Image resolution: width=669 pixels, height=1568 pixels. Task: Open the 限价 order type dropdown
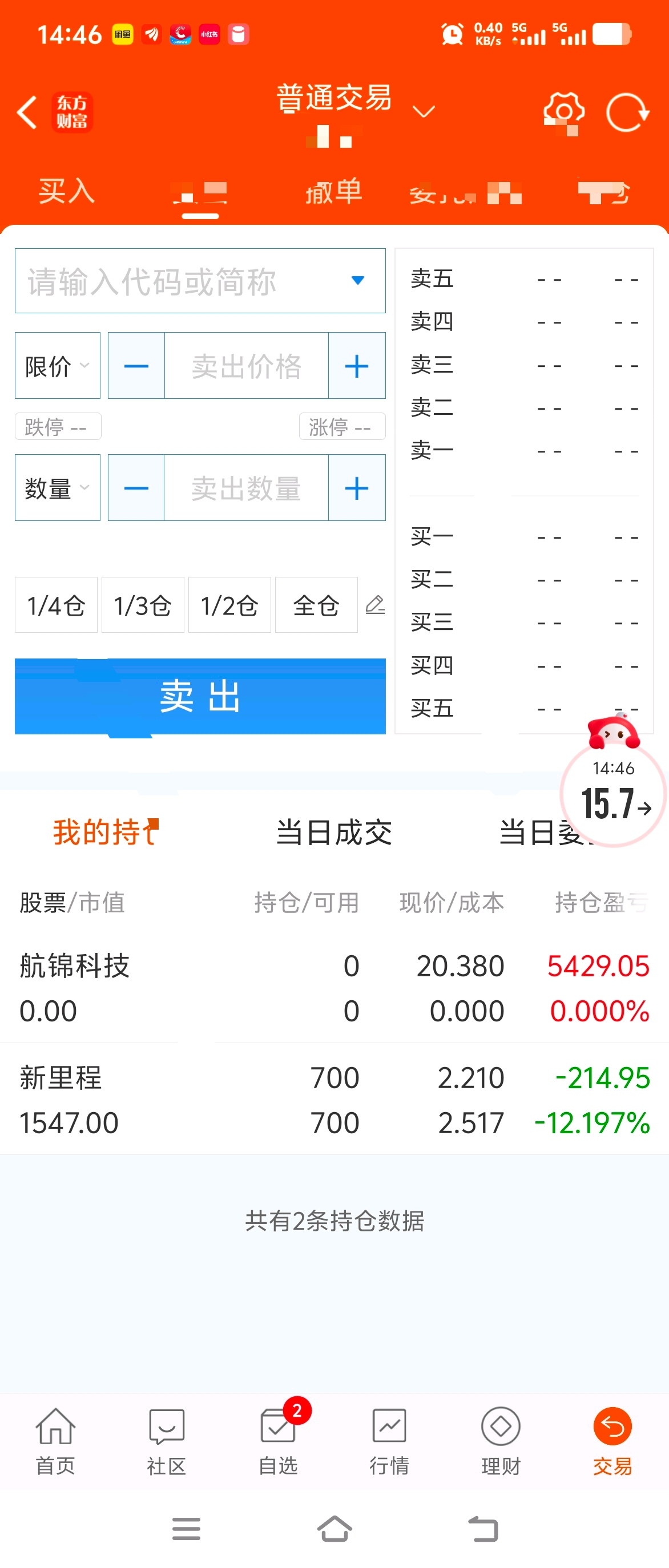point(57,366)
